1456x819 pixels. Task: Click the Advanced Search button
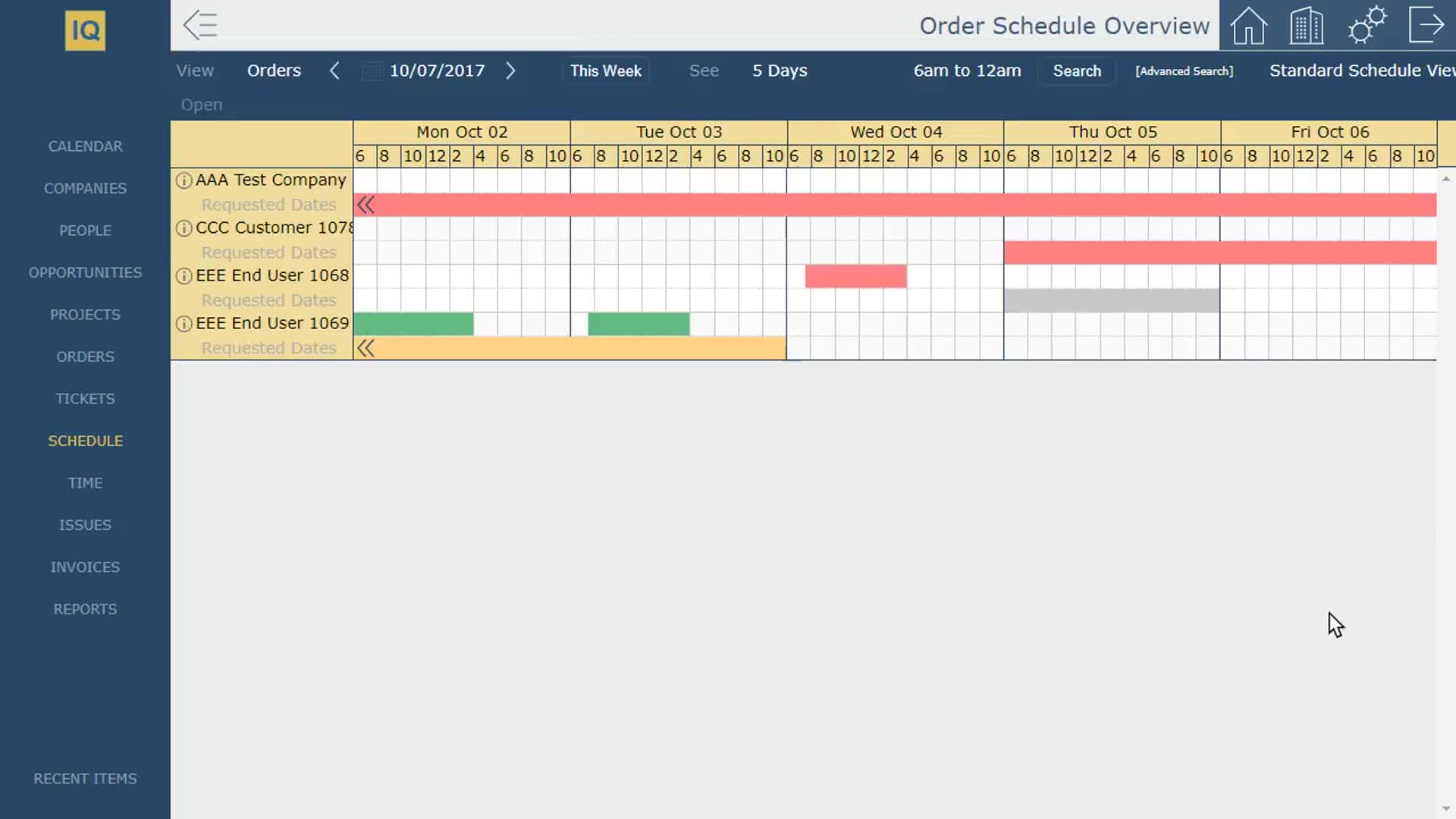pos(1183,70)
